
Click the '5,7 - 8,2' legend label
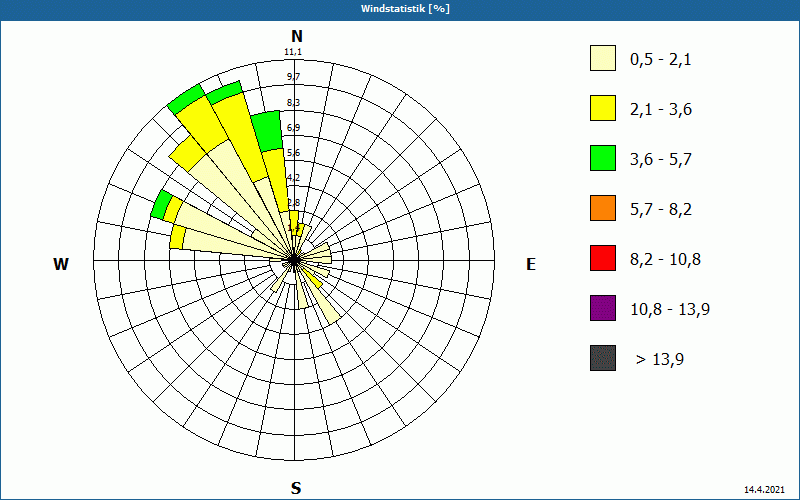661,210
